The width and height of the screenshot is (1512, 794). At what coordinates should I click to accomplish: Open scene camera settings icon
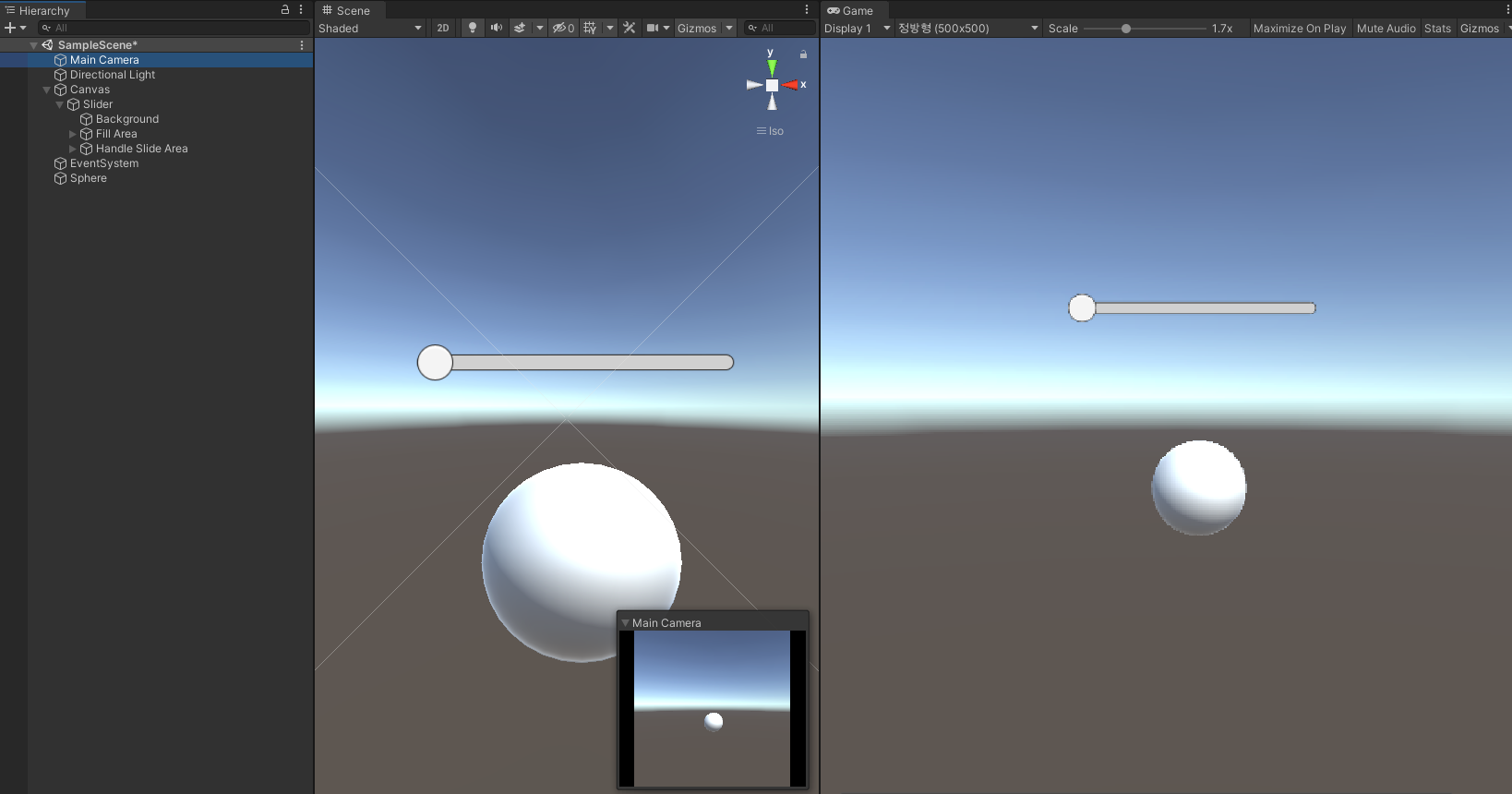[x=653, y=28]
